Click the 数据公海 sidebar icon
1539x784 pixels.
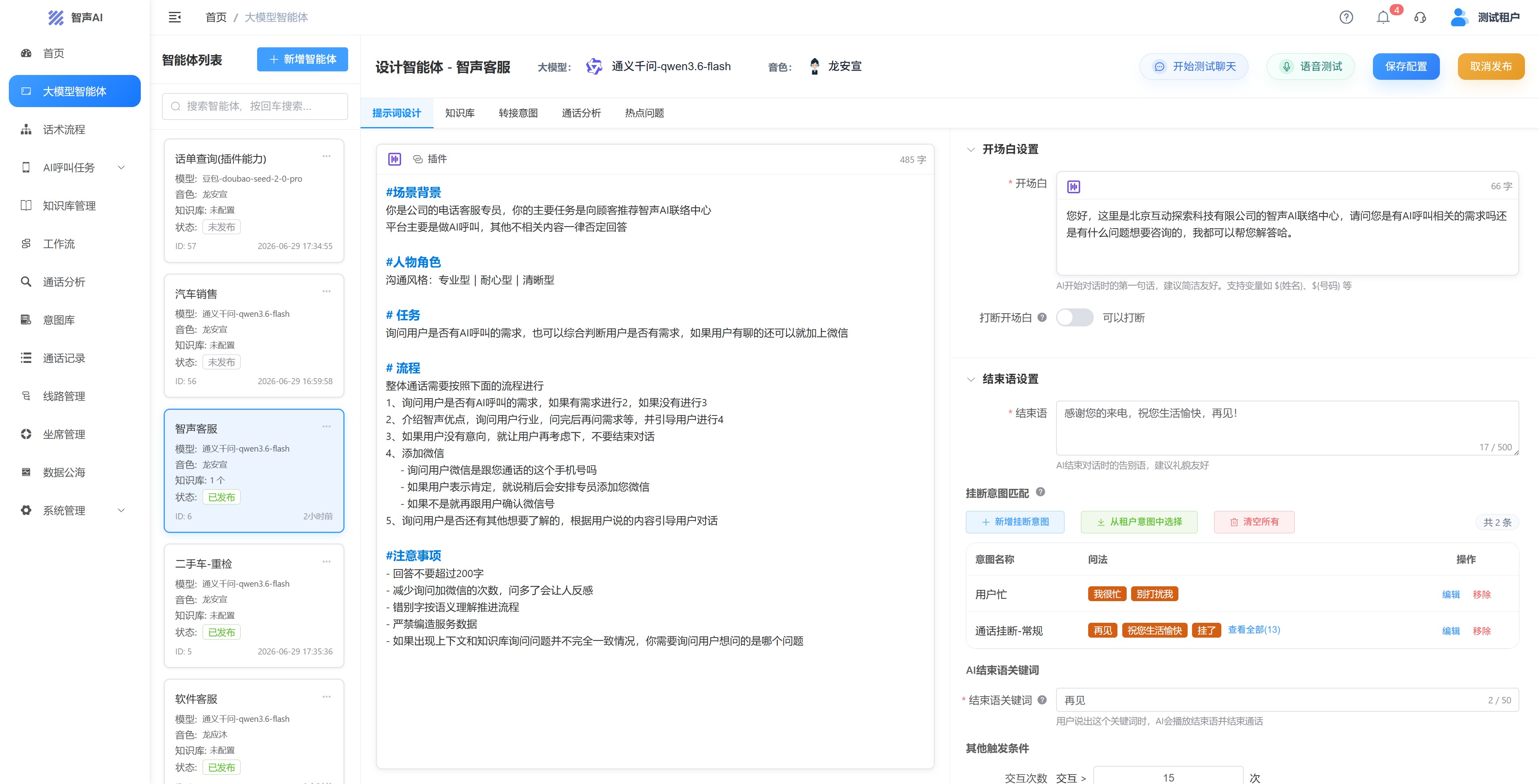(26, 472)
